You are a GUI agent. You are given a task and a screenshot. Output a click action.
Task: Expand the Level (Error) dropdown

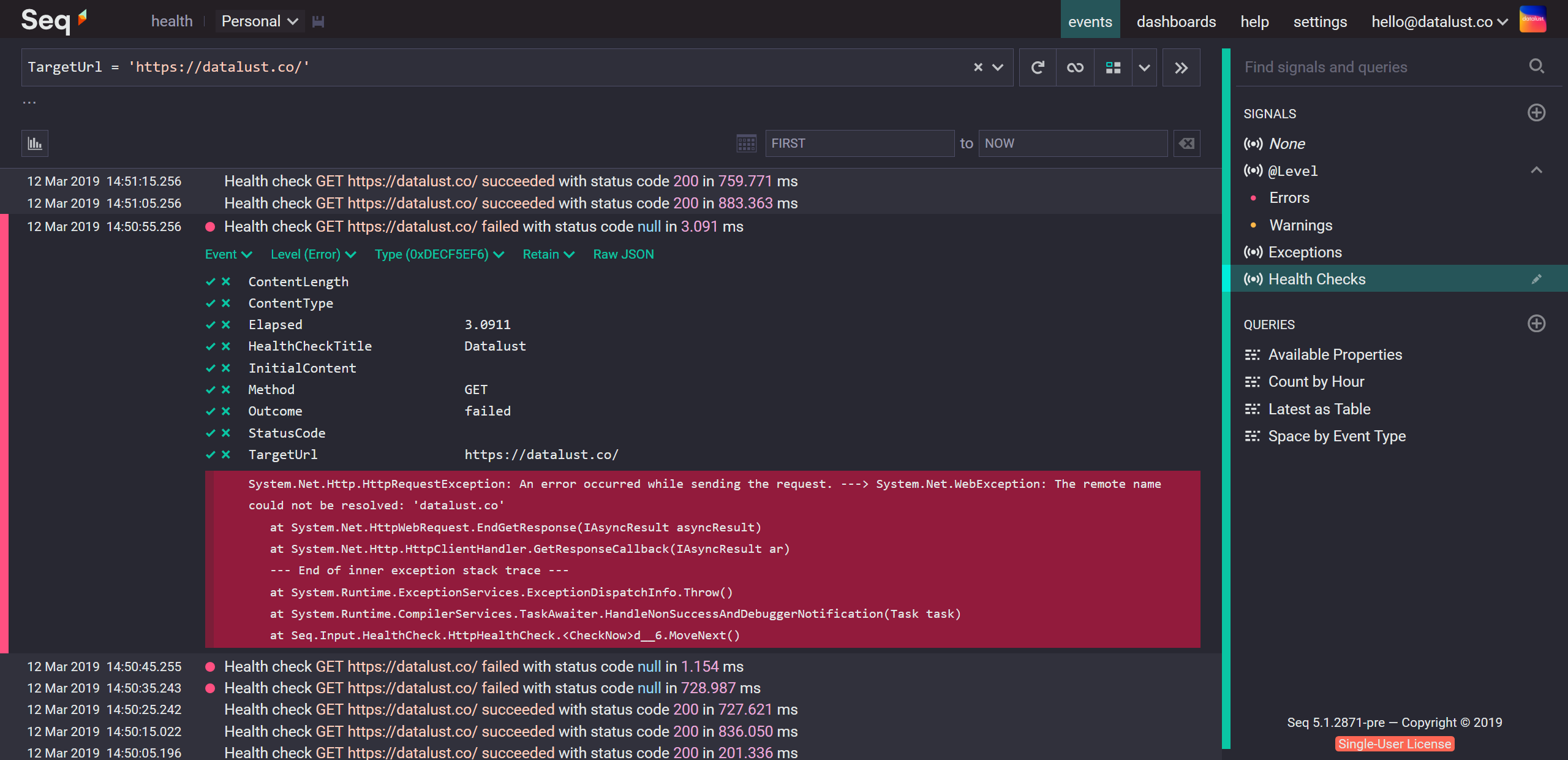(313, 254)
